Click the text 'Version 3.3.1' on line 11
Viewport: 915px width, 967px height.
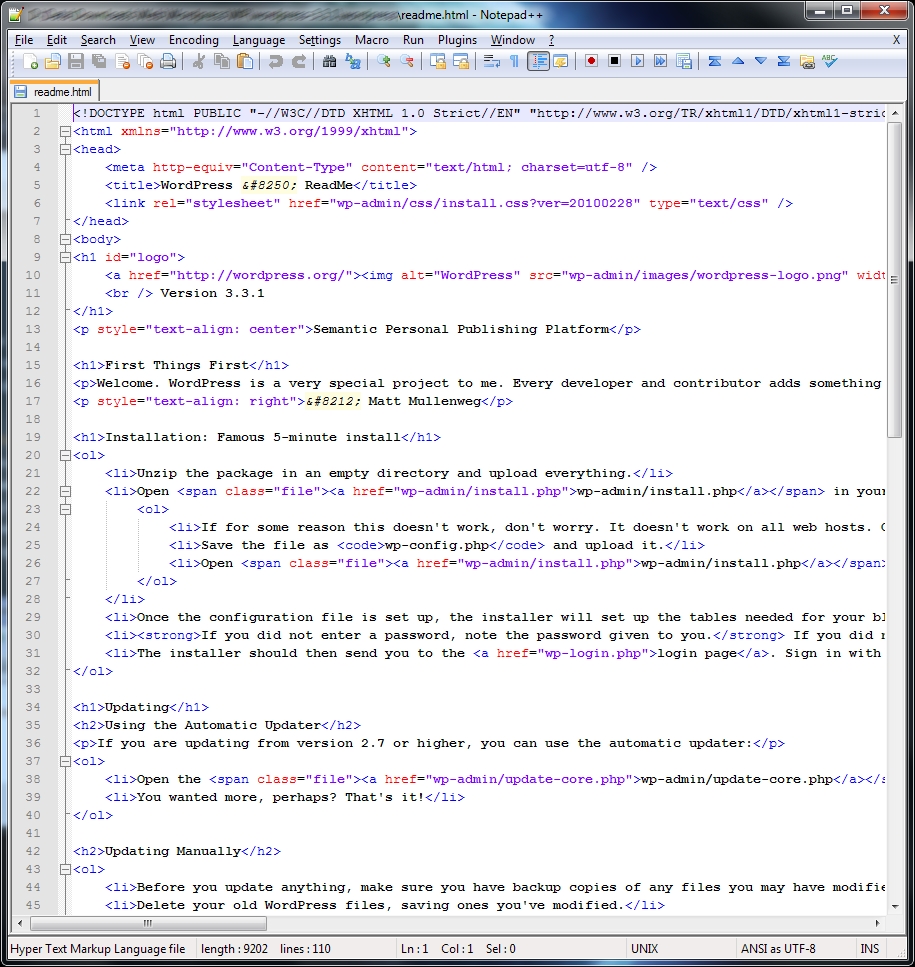click(212, 294)
